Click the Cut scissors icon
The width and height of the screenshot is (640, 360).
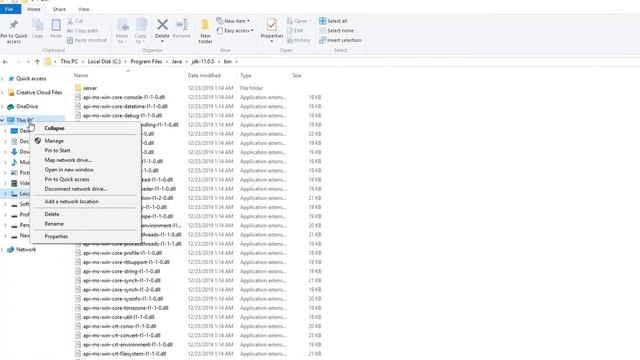click(70, 21)
